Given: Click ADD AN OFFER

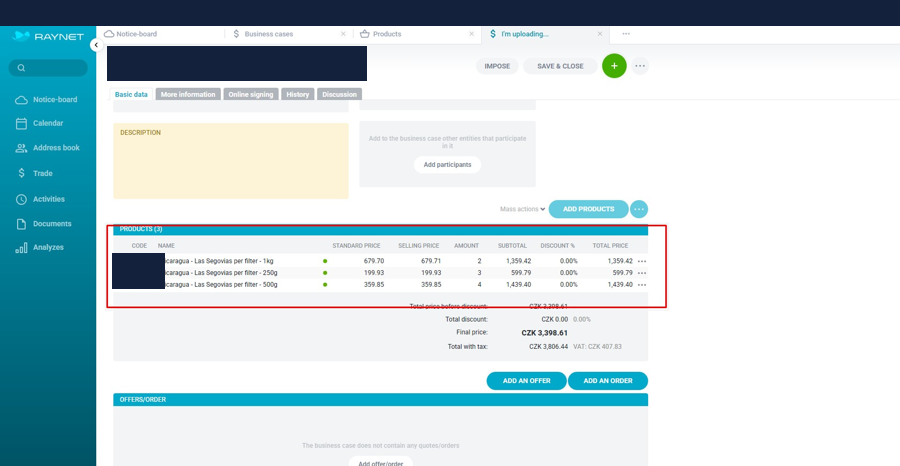Looking at the screenshot, I should point(526,381).
